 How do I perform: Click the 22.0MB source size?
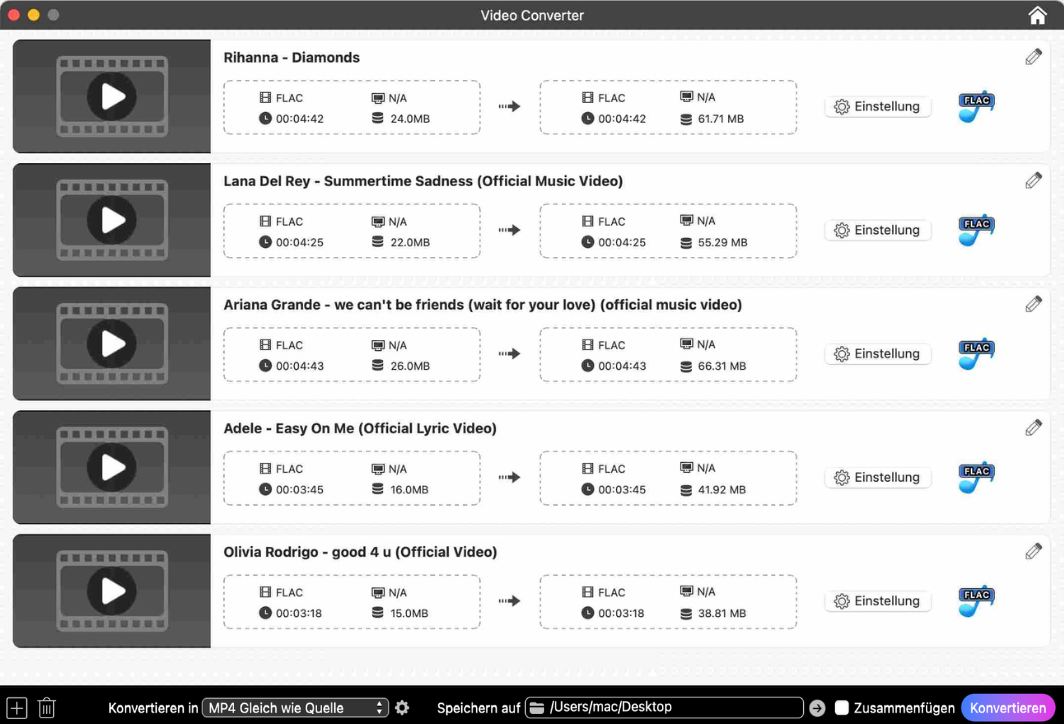[x=410, y=242]
